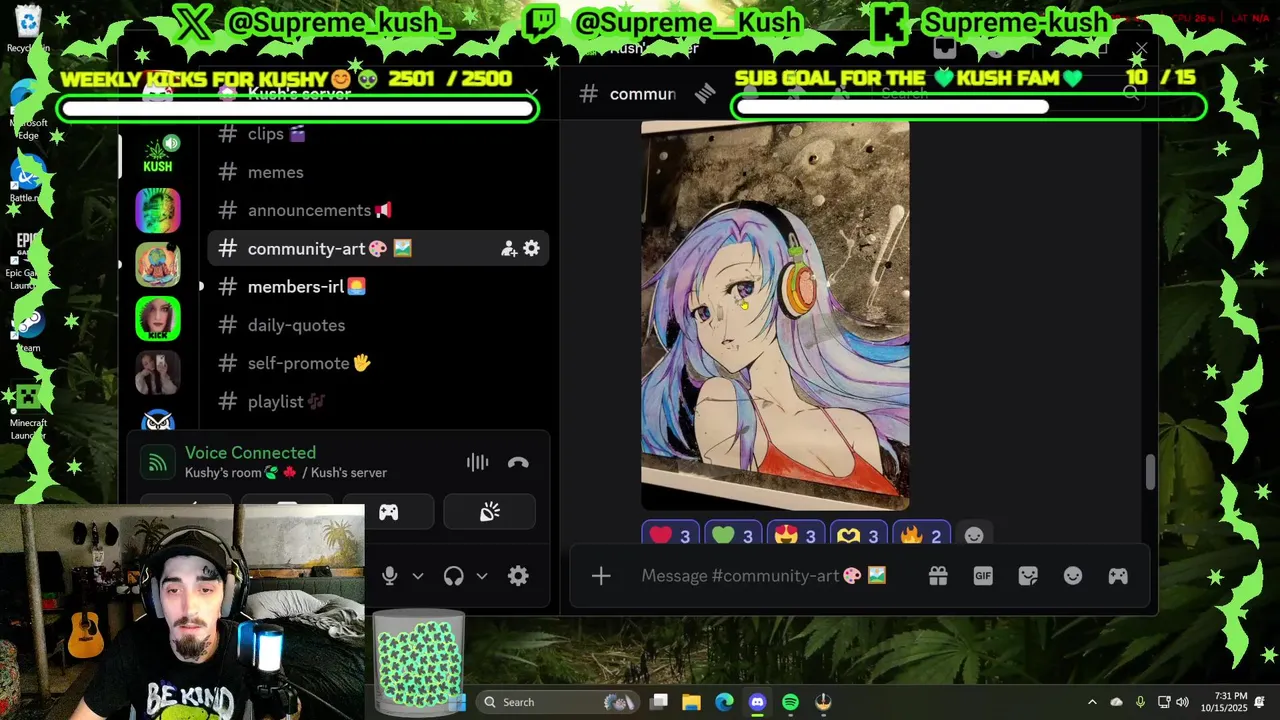
Task: Open the KUSH server icon in sidebar
Action: click(x=157, y=157)
